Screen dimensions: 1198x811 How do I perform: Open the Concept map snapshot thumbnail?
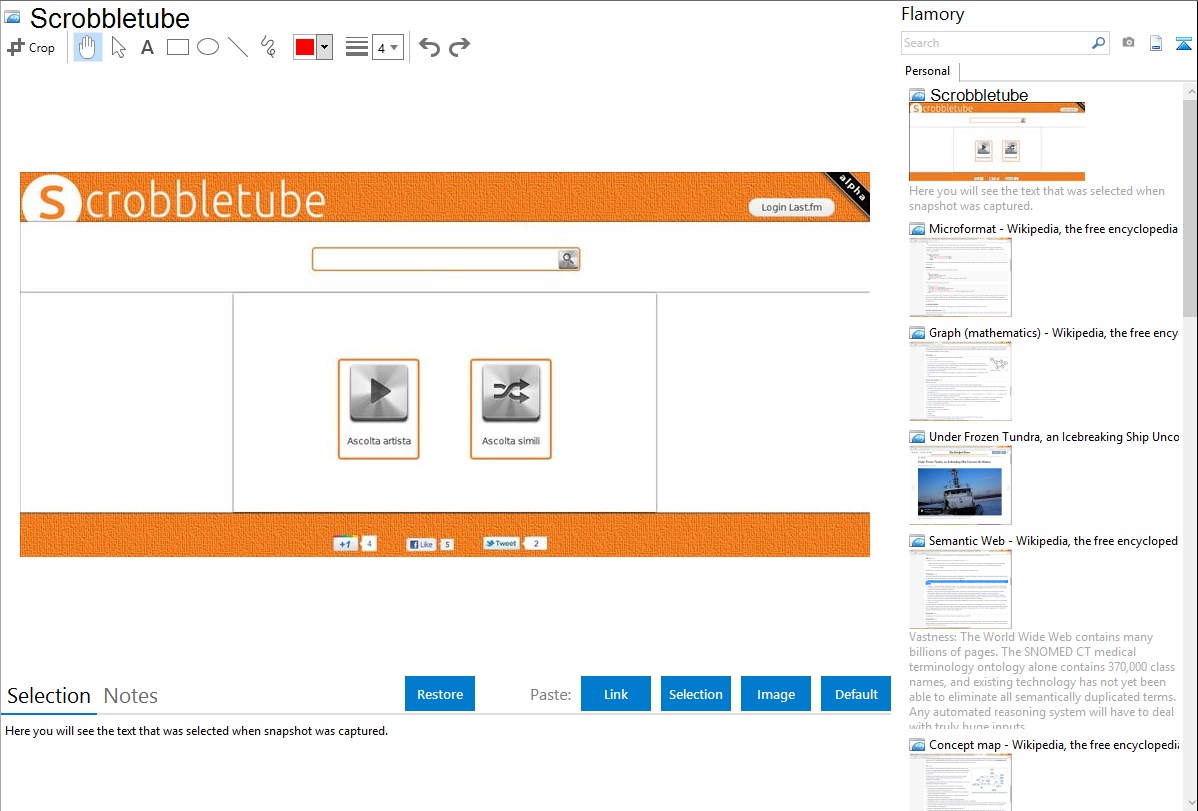pos(960,782)
